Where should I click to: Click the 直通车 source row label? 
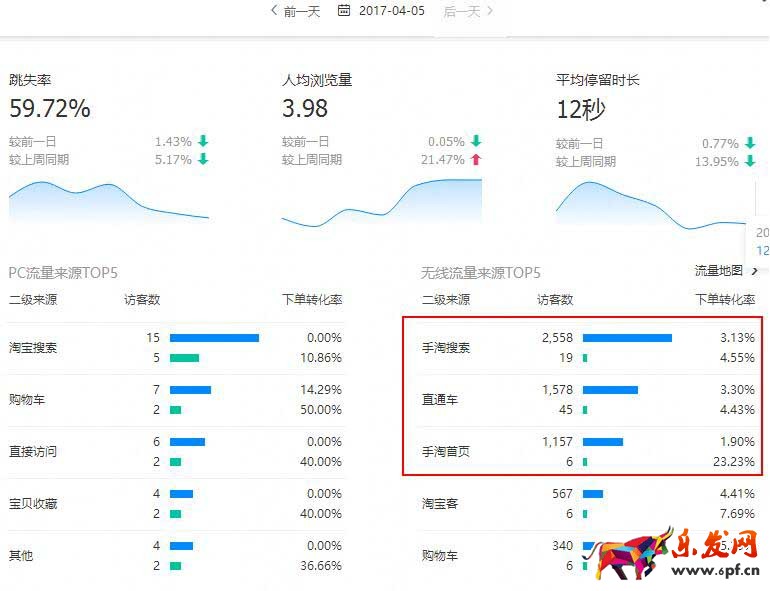pos(440,400)
